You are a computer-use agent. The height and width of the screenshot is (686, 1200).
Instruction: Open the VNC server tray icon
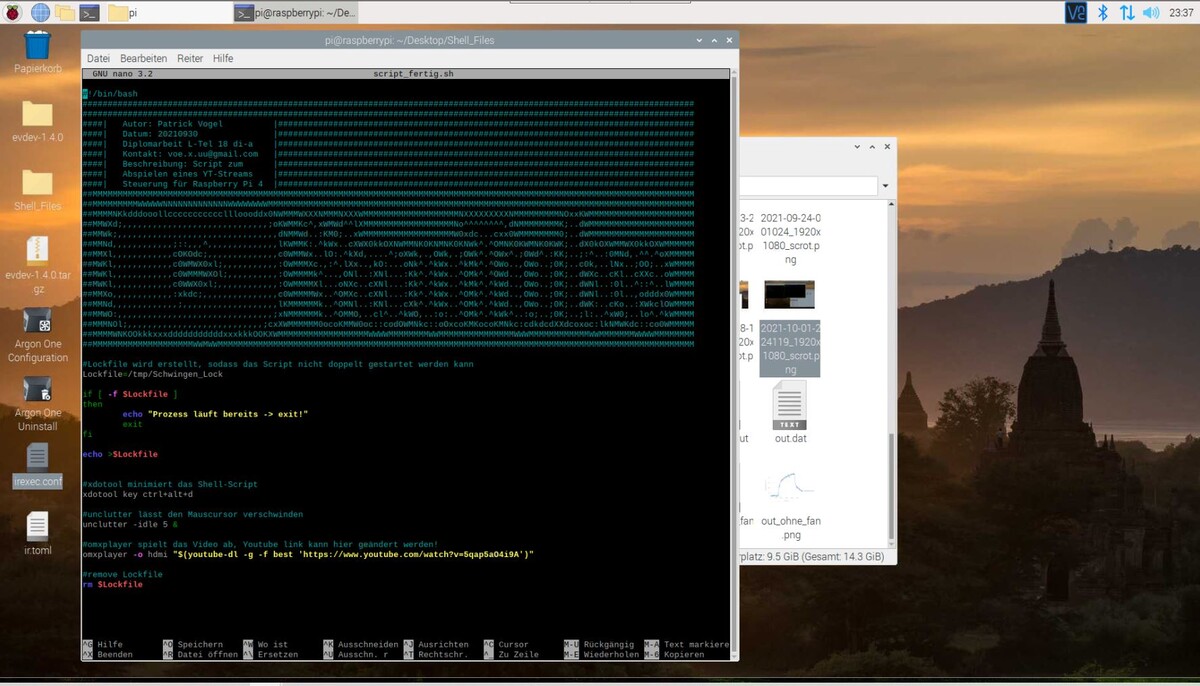pos(1075,13)
